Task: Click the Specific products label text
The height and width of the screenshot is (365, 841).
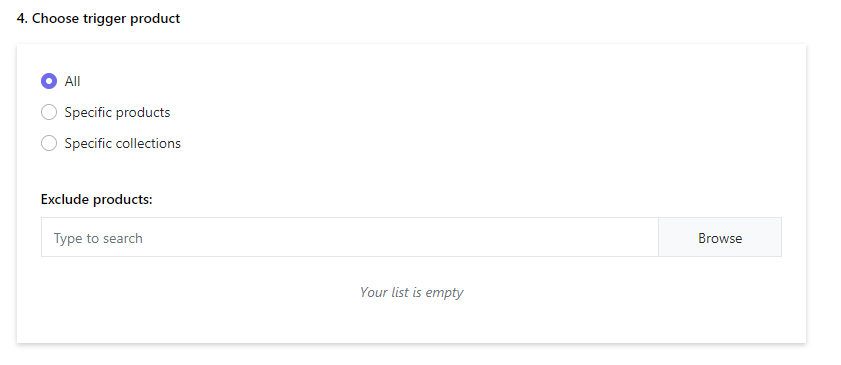Action: click(x=117, y=113)
